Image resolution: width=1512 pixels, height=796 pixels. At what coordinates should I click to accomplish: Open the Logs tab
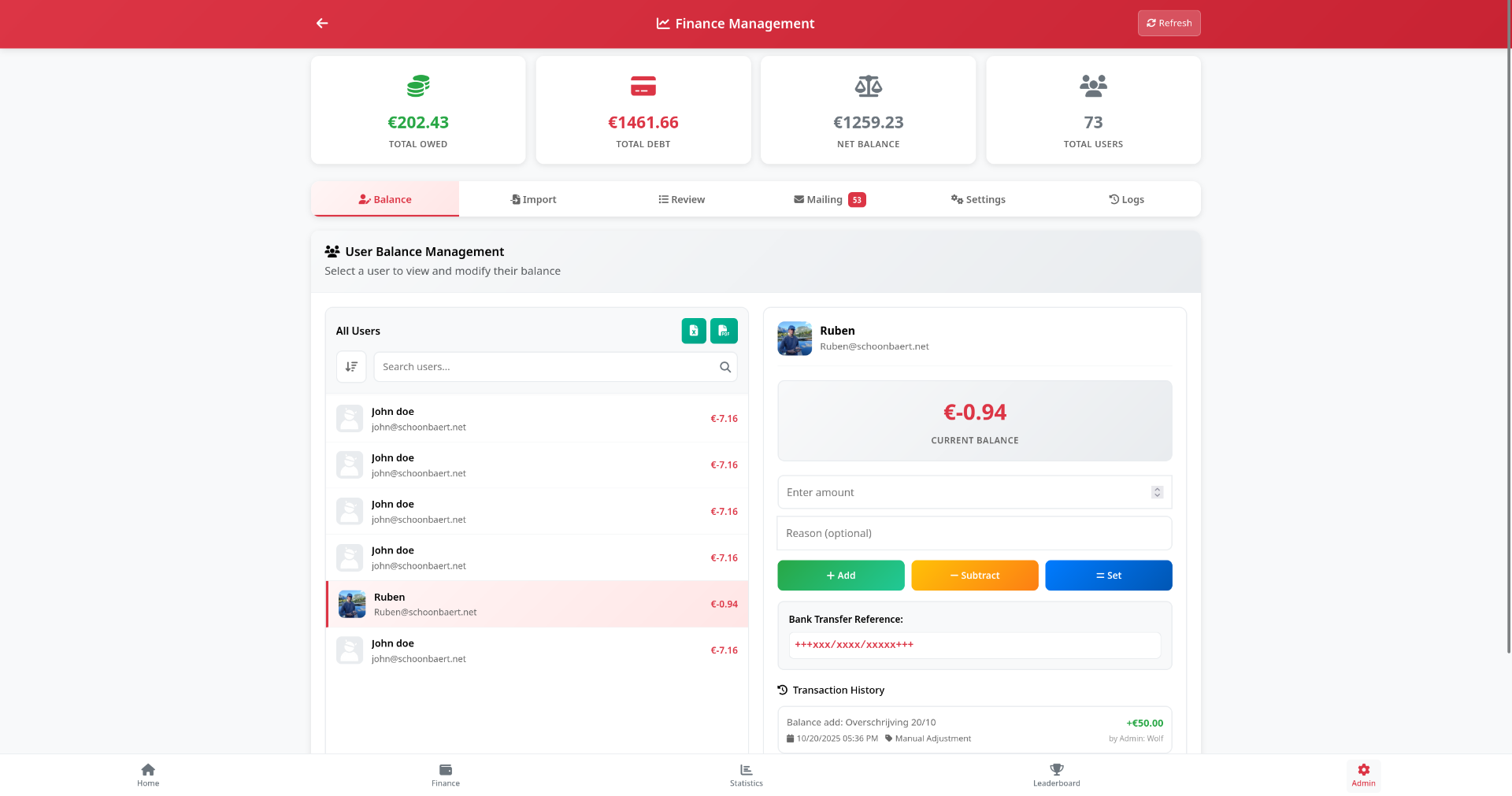(1126, 199)
